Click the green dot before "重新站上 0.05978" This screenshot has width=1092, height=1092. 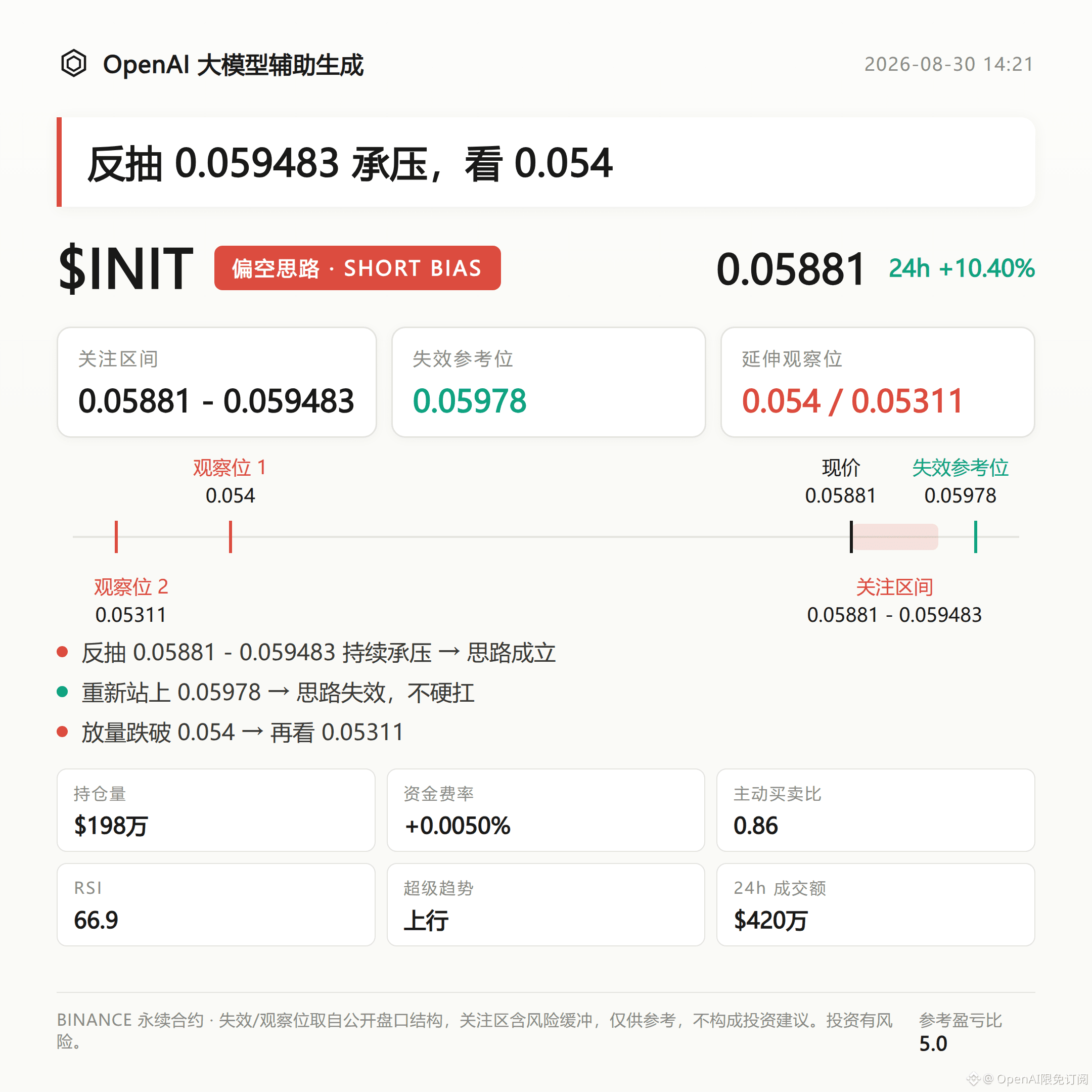point(62,692)
